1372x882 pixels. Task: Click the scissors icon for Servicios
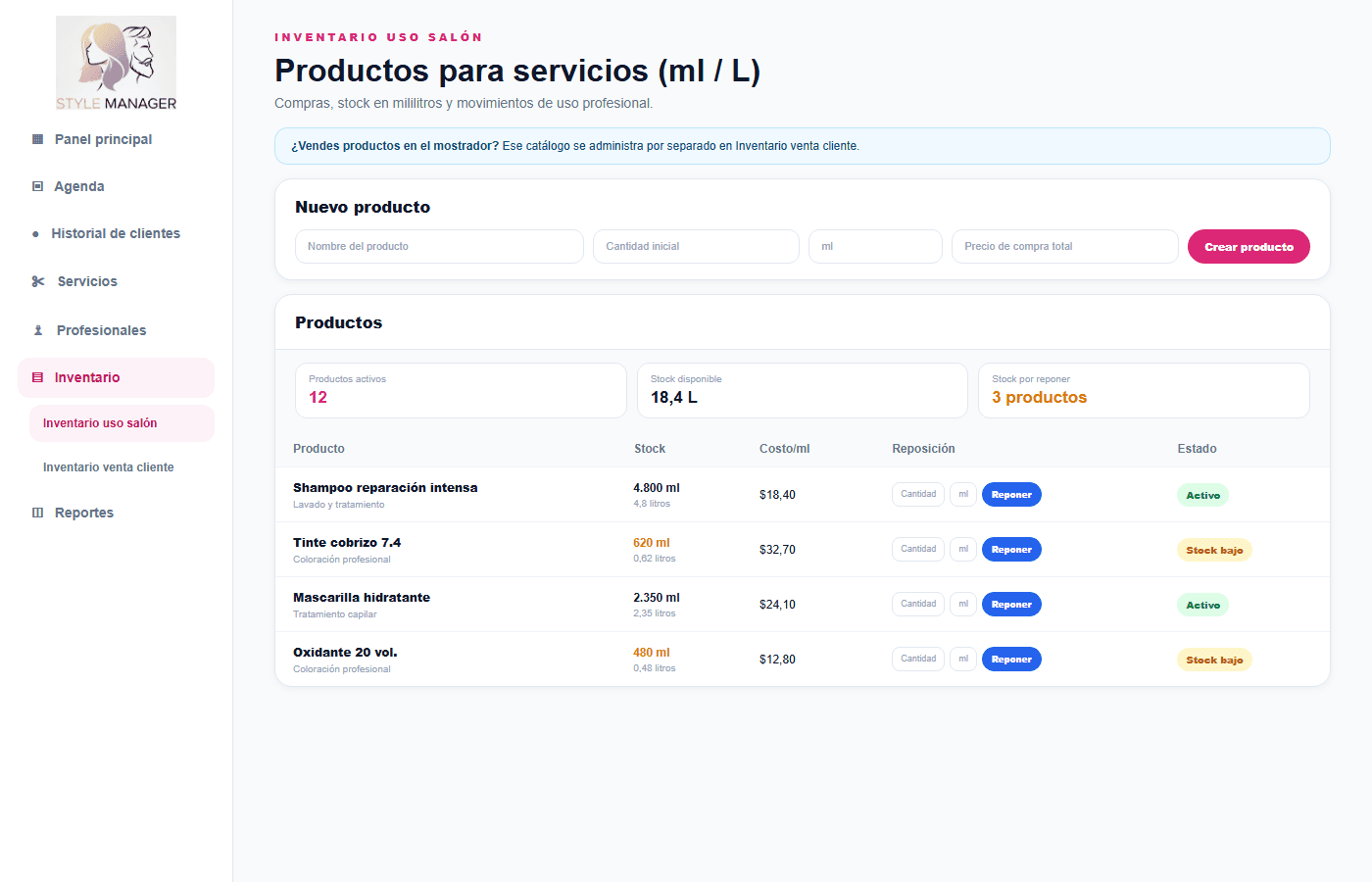pos(38,281)
